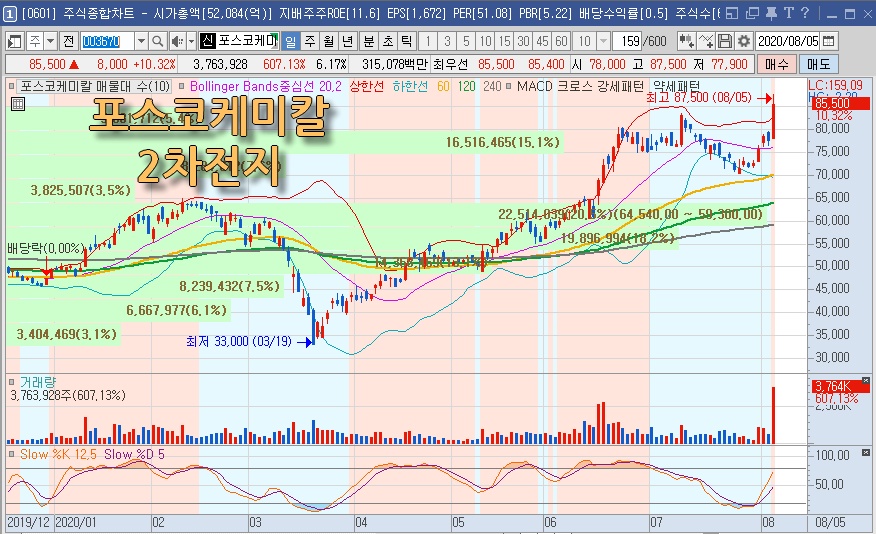Click the 16,516,465(15,1%) volume profile label
The image size is (876, 534).
tap(502, 142)
